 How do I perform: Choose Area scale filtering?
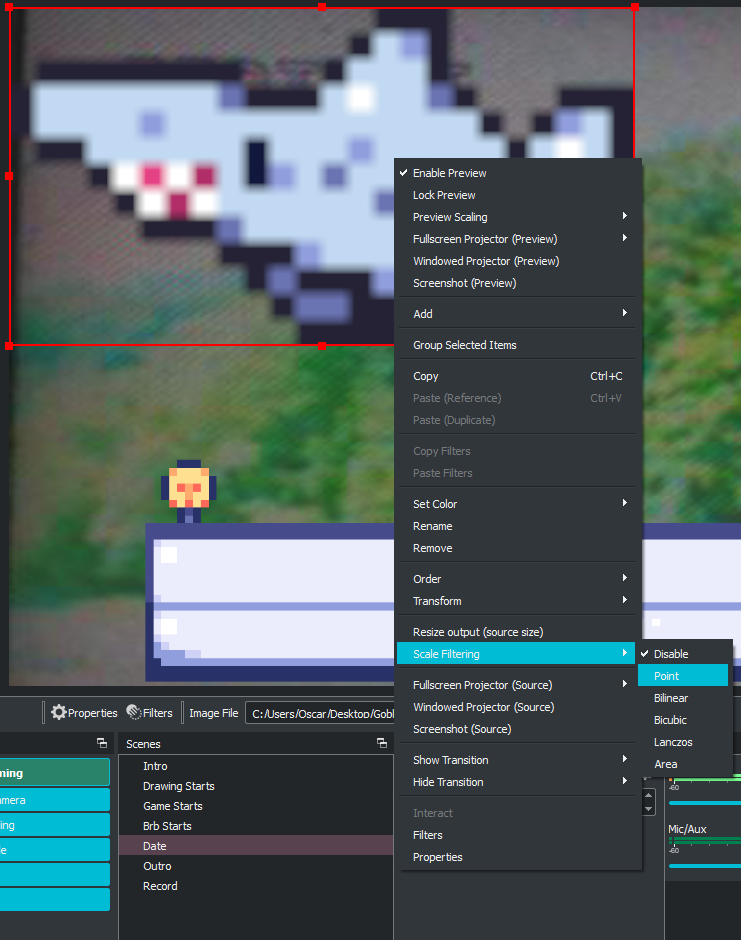point(683,764)
